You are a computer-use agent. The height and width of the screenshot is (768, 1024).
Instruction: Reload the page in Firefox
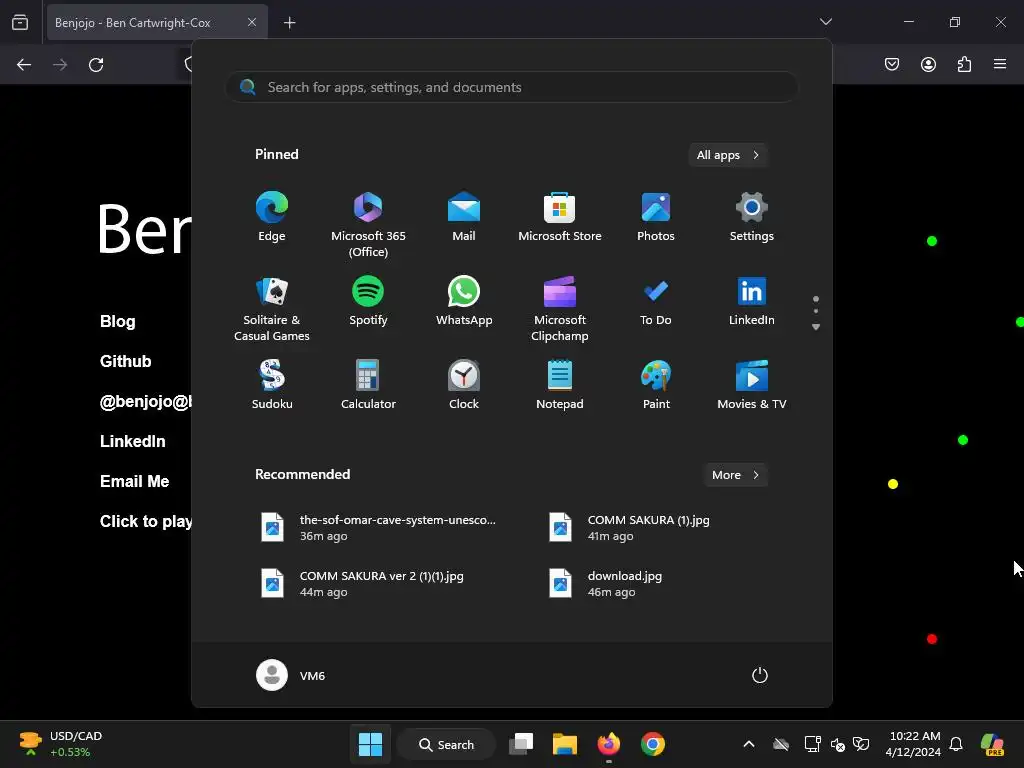tap(96, 64)
